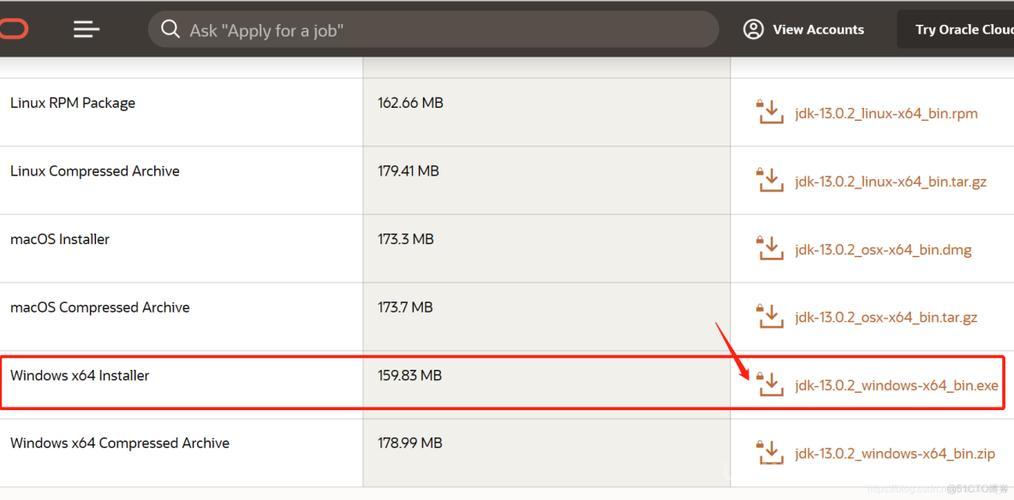Click the Oracle logo
Viewport: 1014px width, 500px height.
pos(13,29)
